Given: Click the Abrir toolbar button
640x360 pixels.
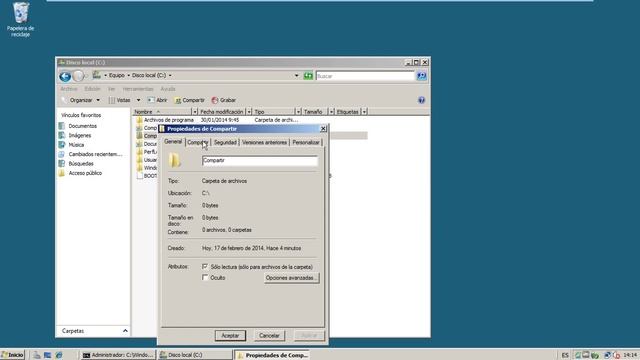Looking at the screenshot, I should pos(157,100).
